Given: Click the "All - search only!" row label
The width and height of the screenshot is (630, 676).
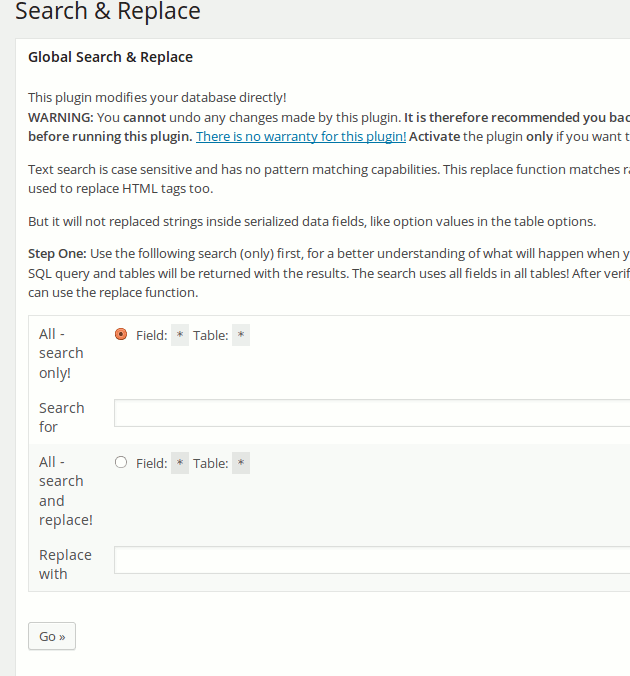Looking at the screenshot, I should [x=61, y=353].
